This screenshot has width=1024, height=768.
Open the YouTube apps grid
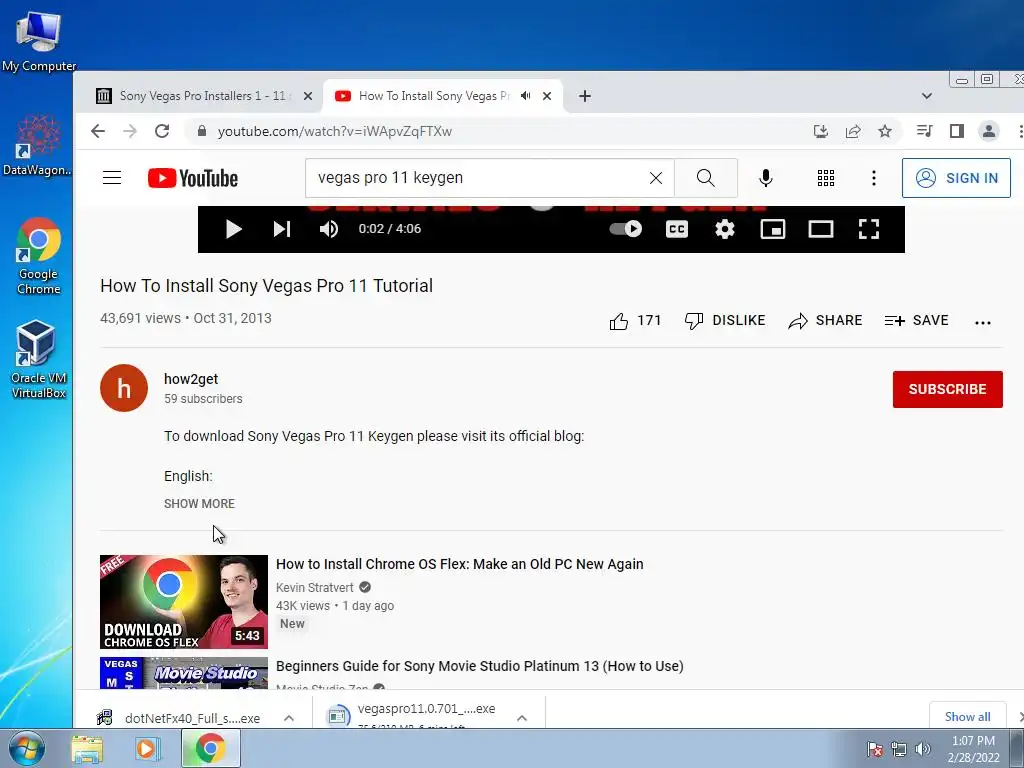click(x=825, y=178)
